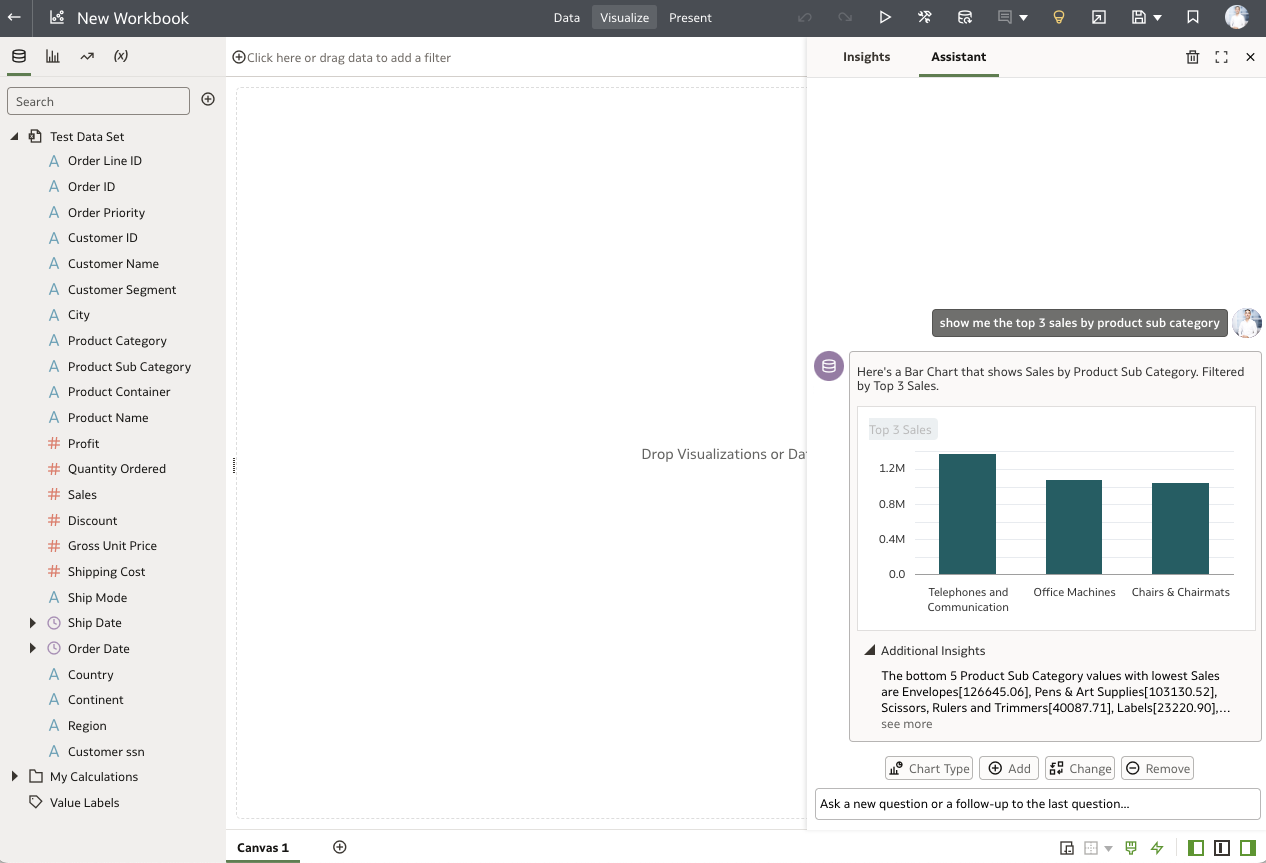Toggle the left panel visibility

point(1195,847)
